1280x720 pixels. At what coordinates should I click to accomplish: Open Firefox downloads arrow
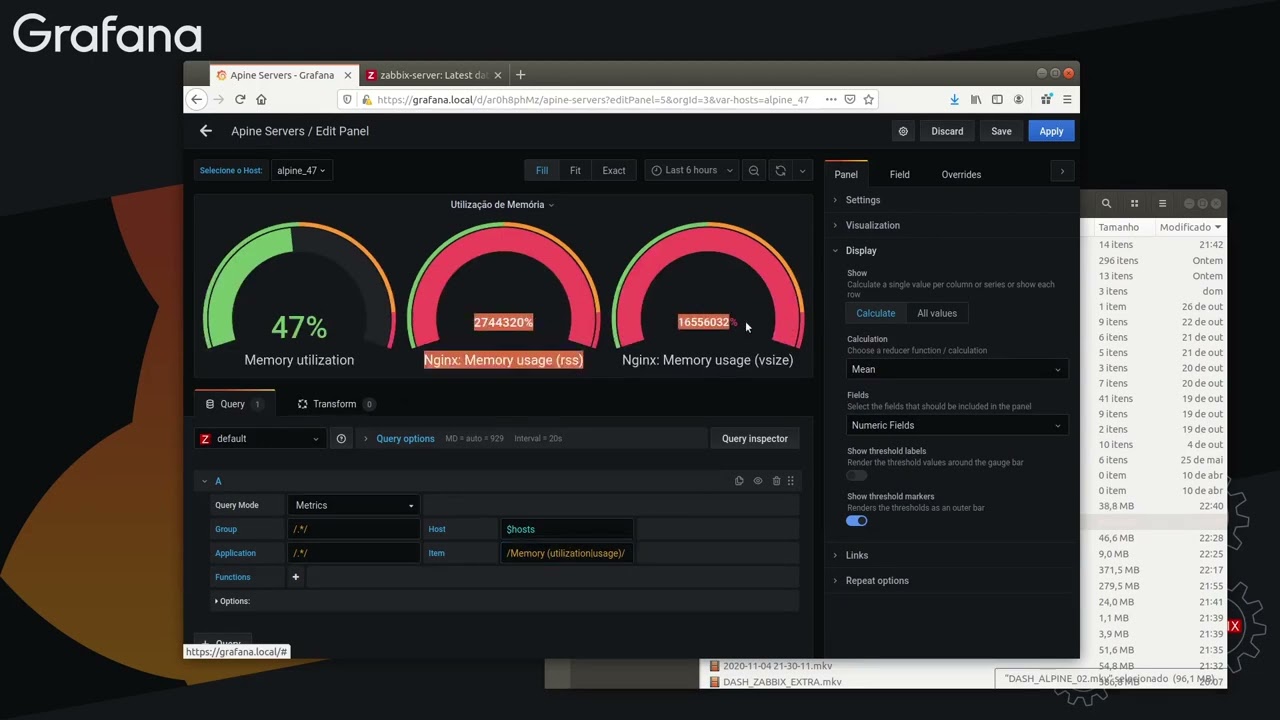(x=954, y=99)
